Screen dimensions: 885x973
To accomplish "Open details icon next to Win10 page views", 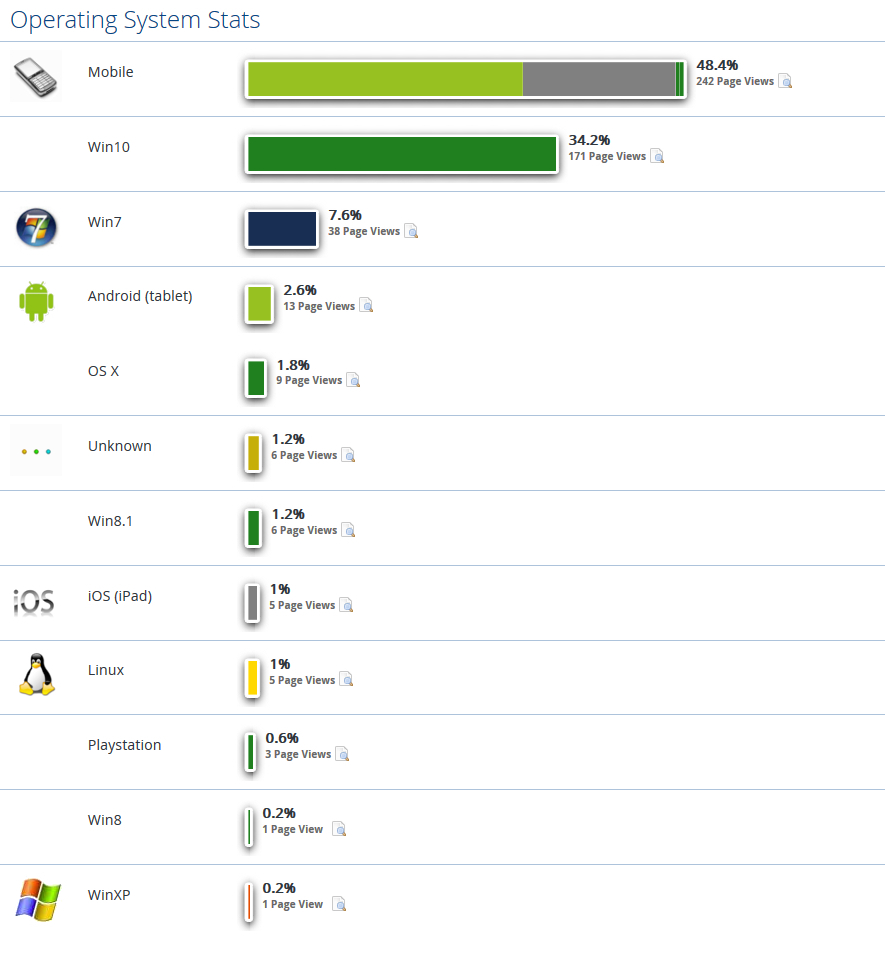I will point(658,157).
